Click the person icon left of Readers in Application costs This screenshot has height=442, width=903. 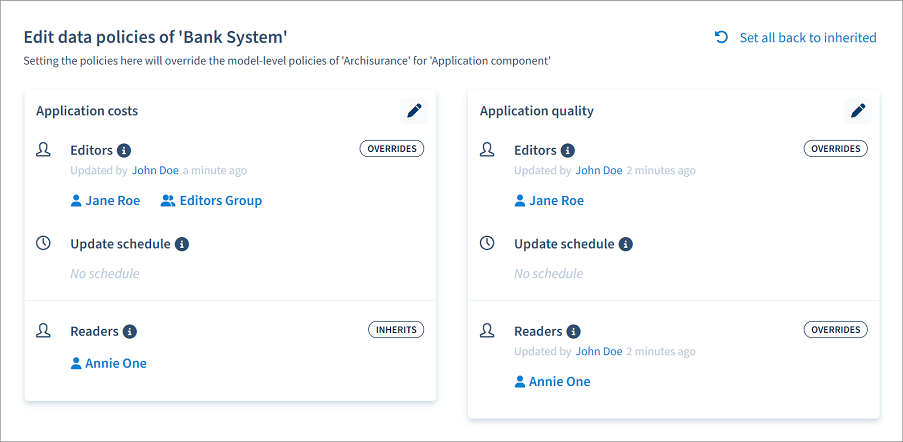pos(43,331)
